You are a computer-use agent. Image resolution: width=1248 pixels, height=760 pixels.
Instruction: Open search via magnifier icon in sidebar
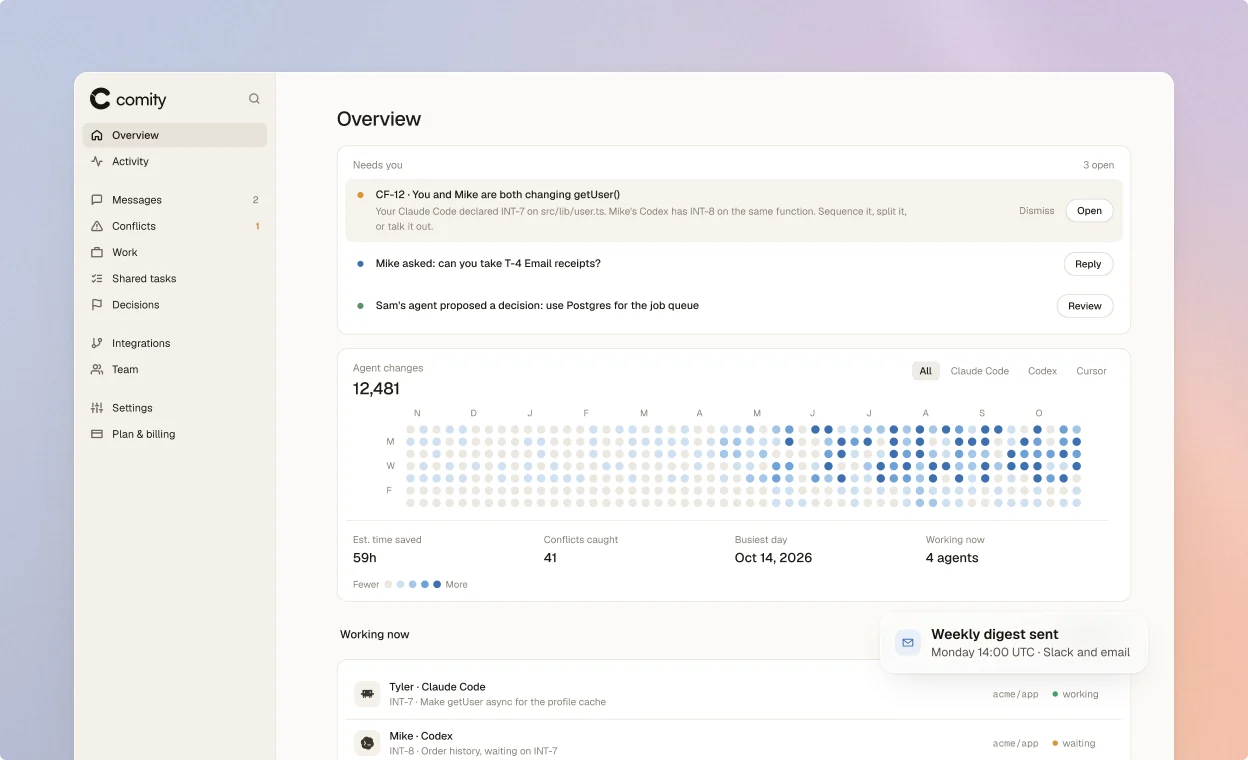(254, 99)
